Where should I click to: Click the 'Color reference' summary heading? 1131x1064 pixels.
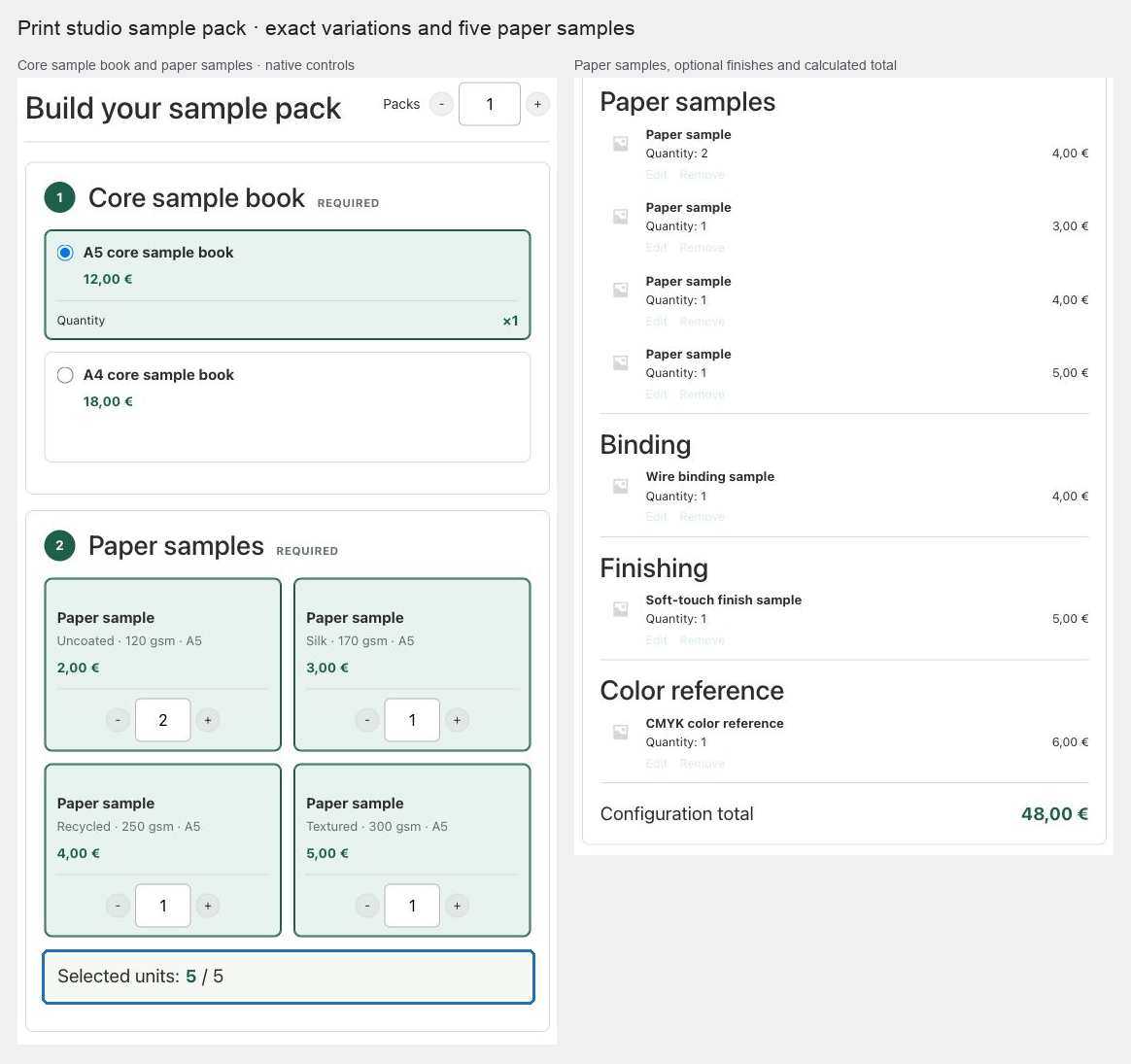click(692, 691)
